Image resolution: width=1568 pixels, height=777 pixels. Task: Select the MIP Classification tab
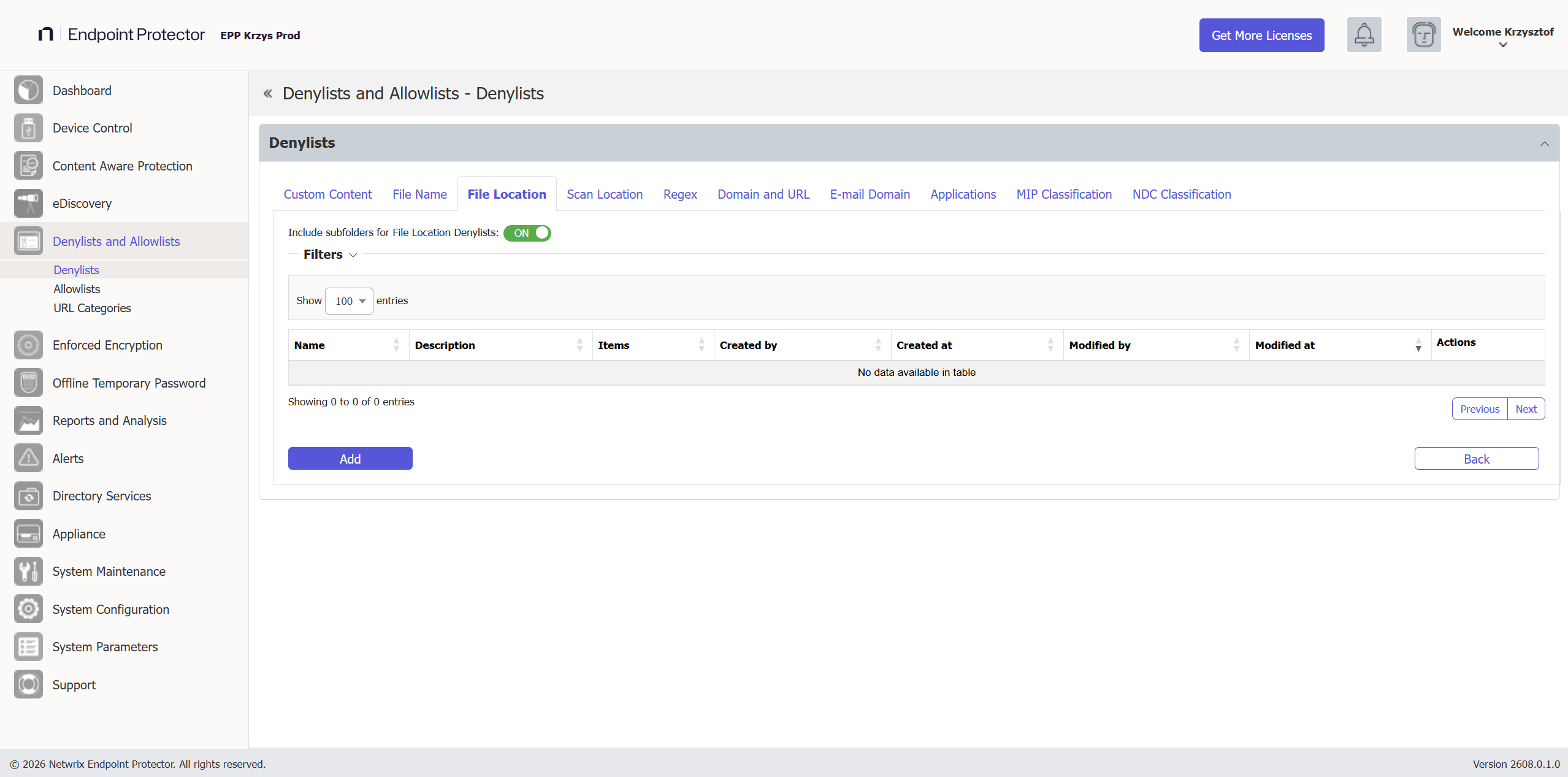point(1064,194)
